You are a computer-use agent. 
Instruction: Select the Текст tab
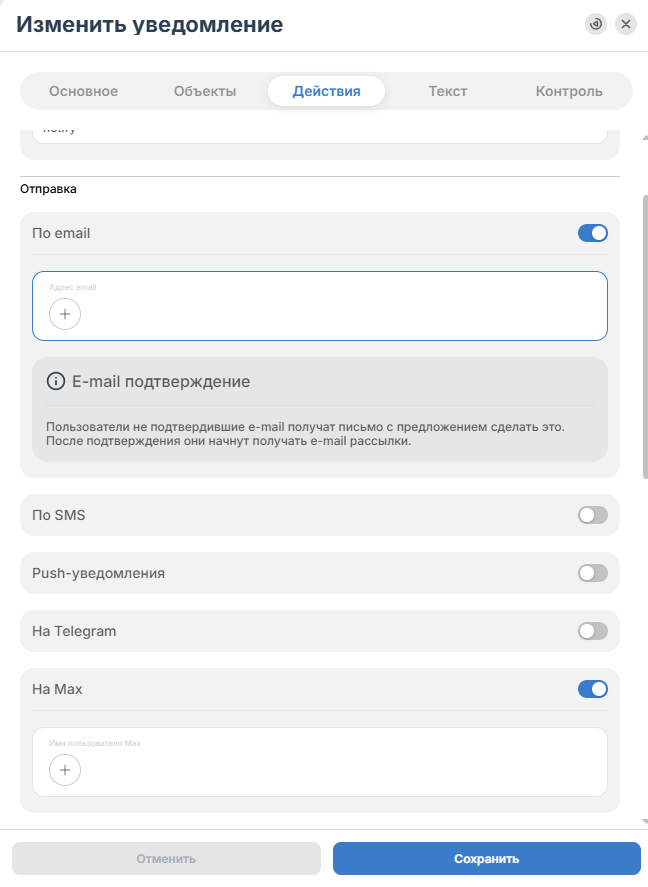448,91
